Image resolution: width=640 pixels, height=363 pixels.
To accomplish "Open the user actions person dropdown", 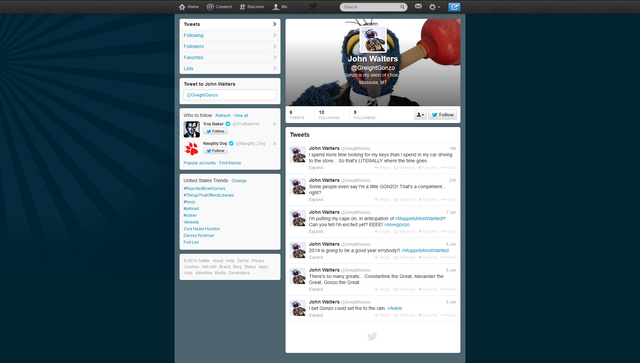I will tap(420, 115).
